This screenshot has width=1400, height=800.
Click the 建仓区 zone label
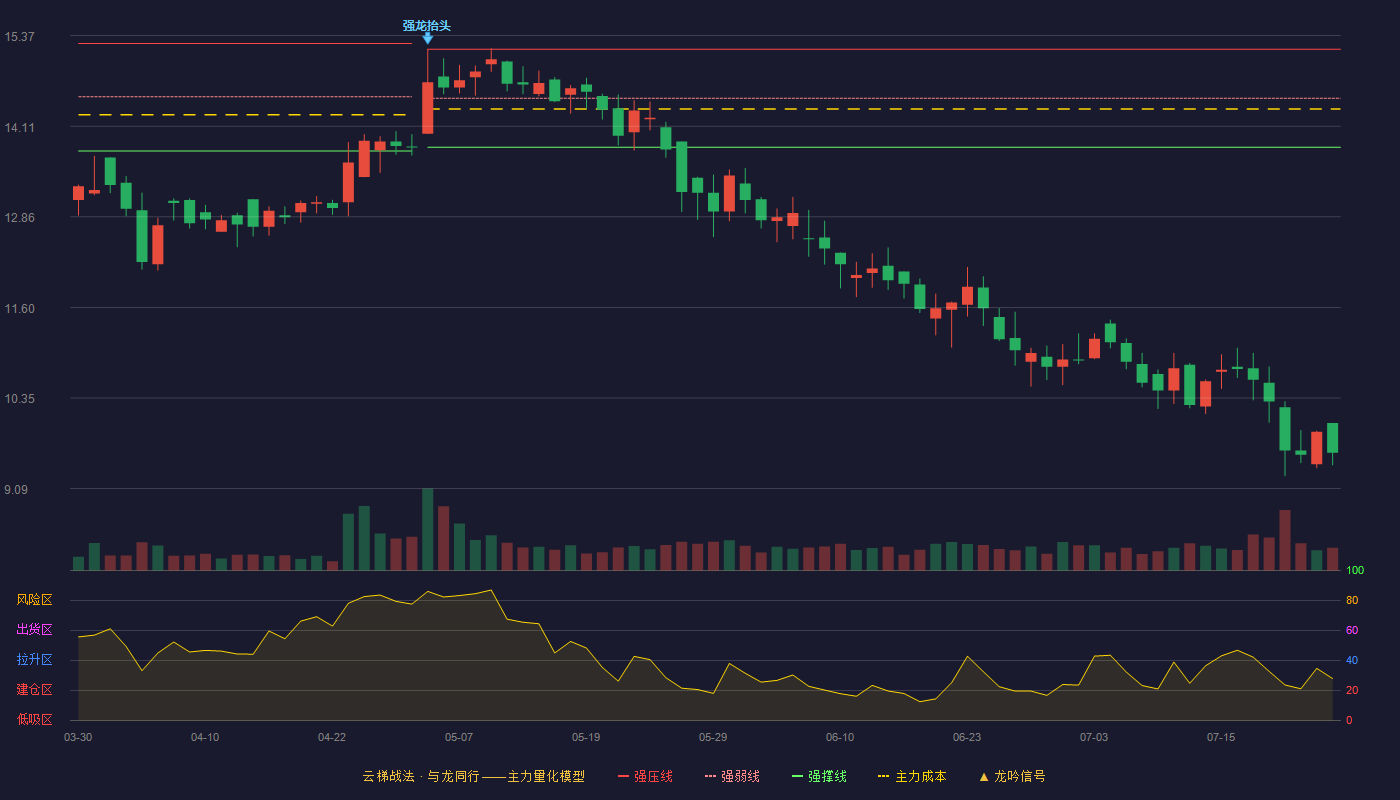coord(34,690)
